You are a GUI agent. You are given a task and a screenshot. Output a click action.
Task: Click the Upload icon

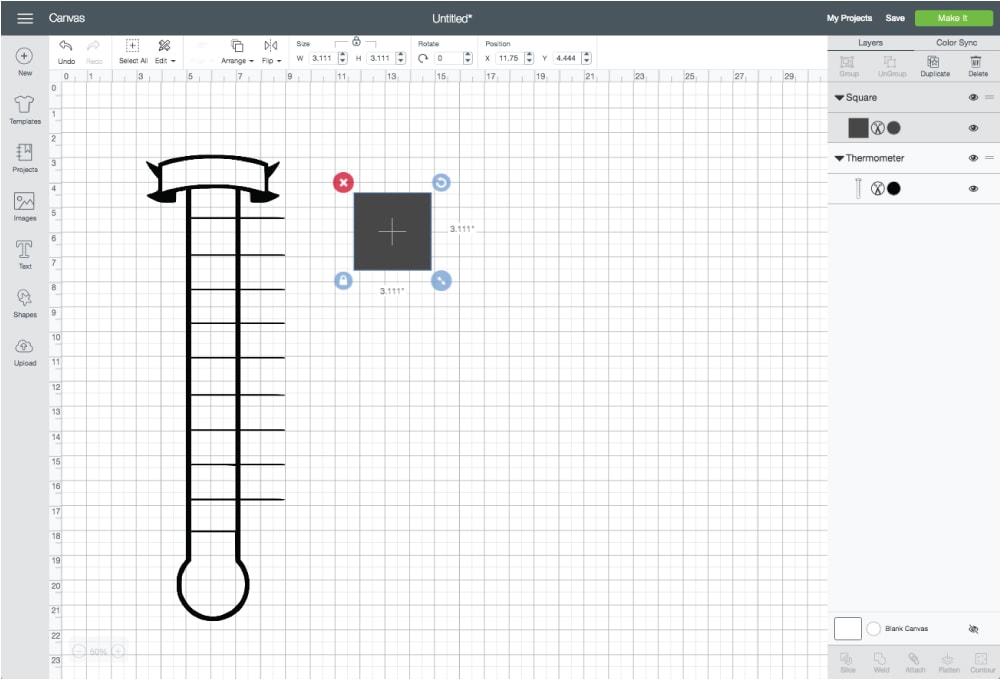[x=25, y=349]
